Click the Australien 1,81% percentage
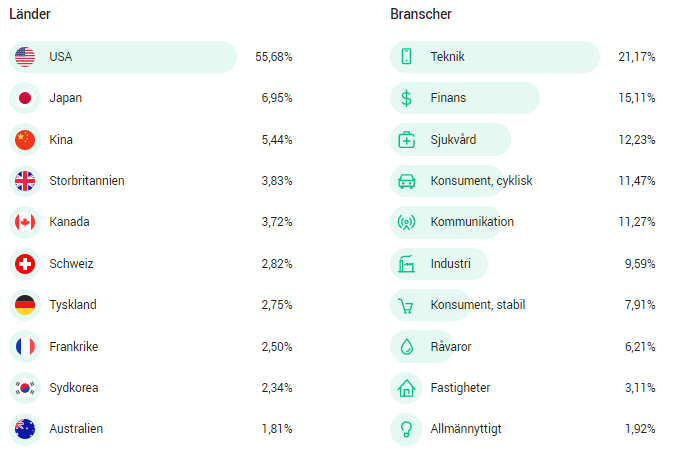673x471 pixels. 277,429
